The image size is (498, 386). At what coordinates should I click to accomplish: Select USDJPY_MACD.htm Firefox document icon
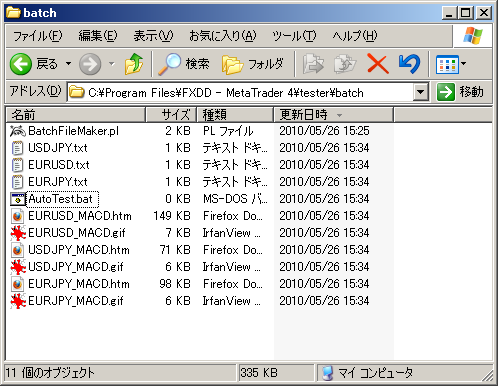[x=17, y=250]
